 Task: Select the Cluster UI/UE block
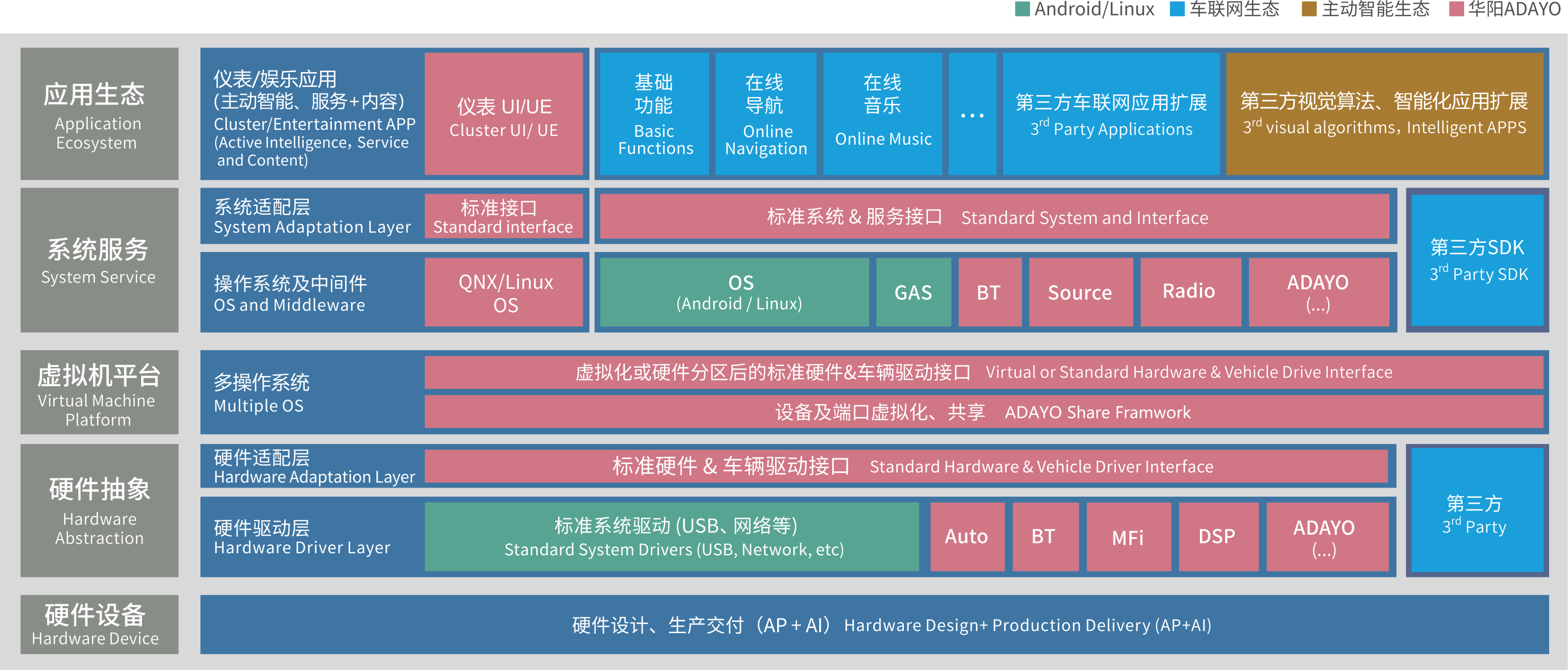pyautogui.click(x=504, y=114)
